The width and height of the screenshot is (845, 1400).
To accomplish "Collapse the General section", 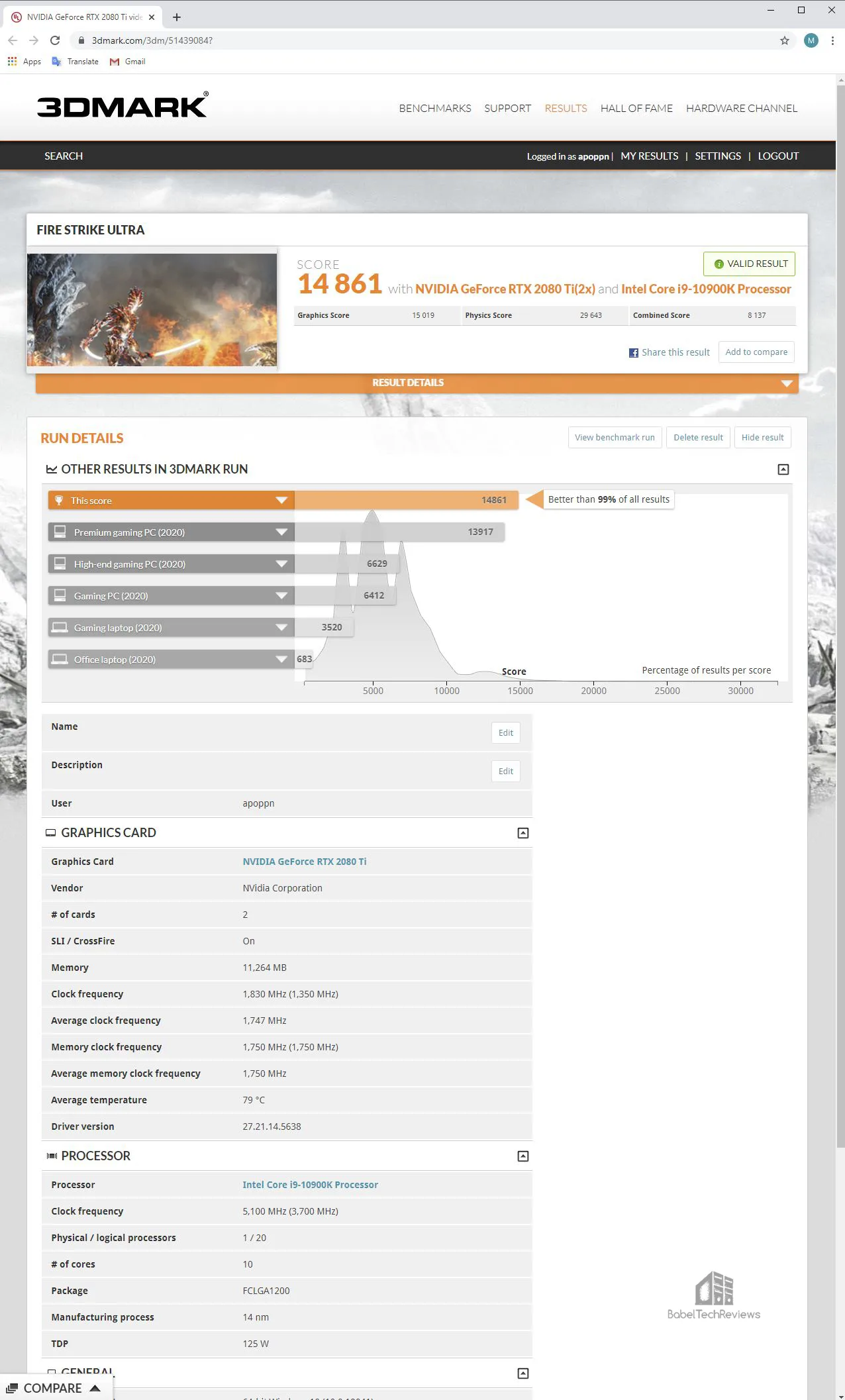I will 523,1374.
